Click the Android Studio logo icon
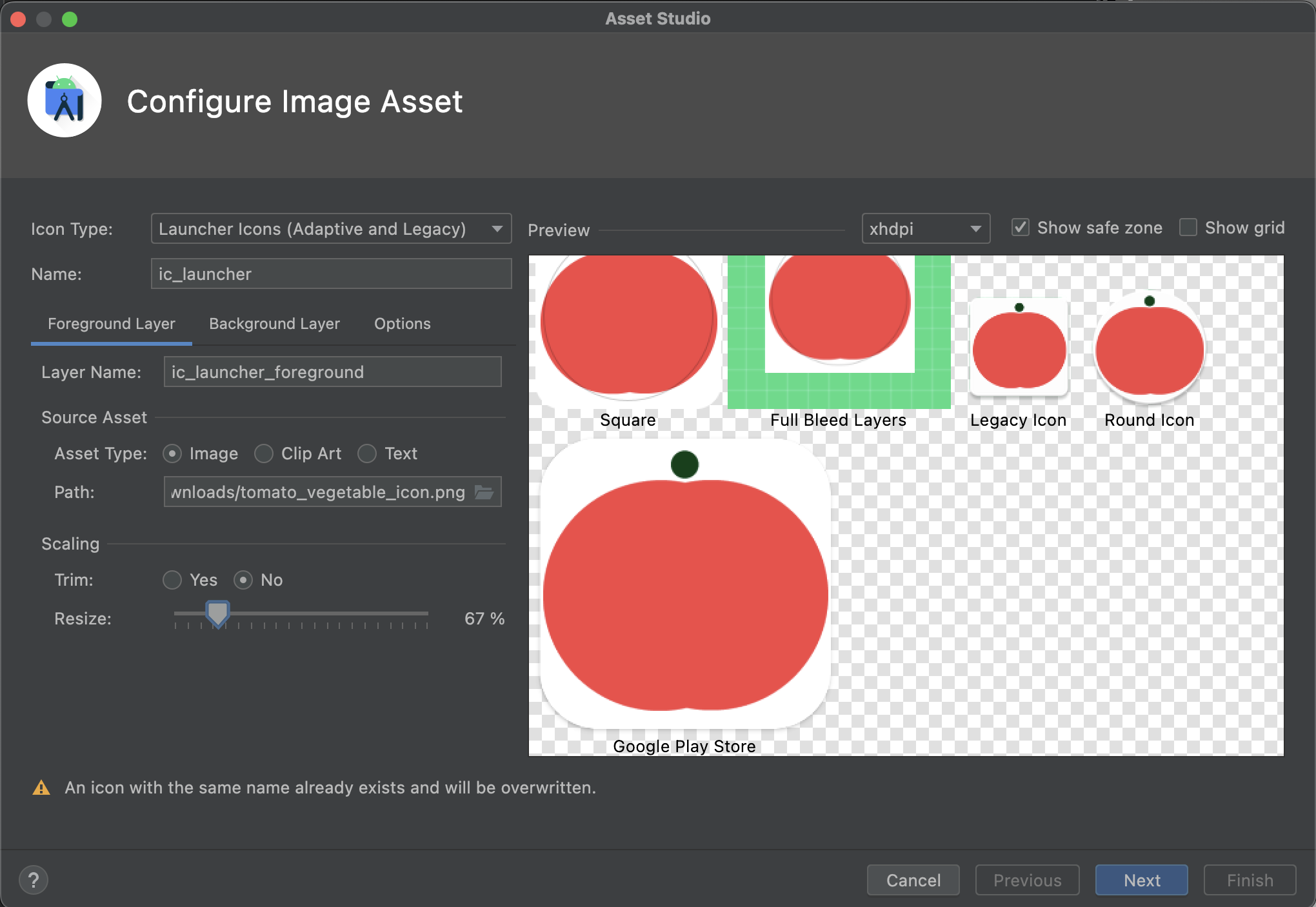The width and height of the screenshot is (1316, 907). pos(65,101)
